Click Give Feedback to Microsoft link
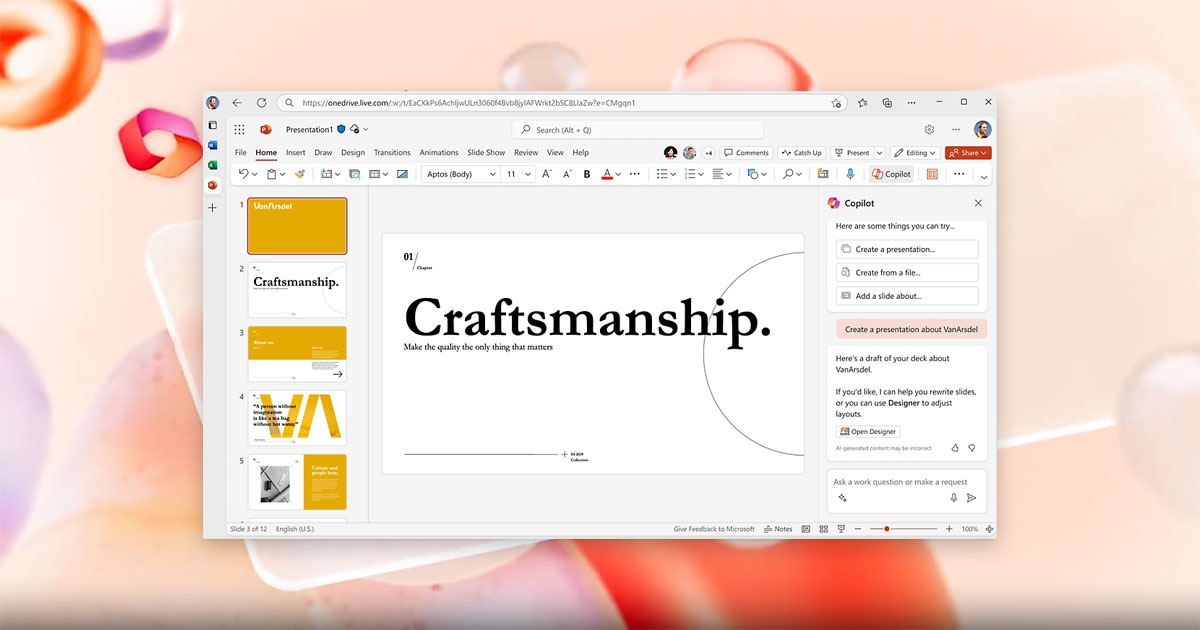1200x630 pixels. click(x=714, y=529)
